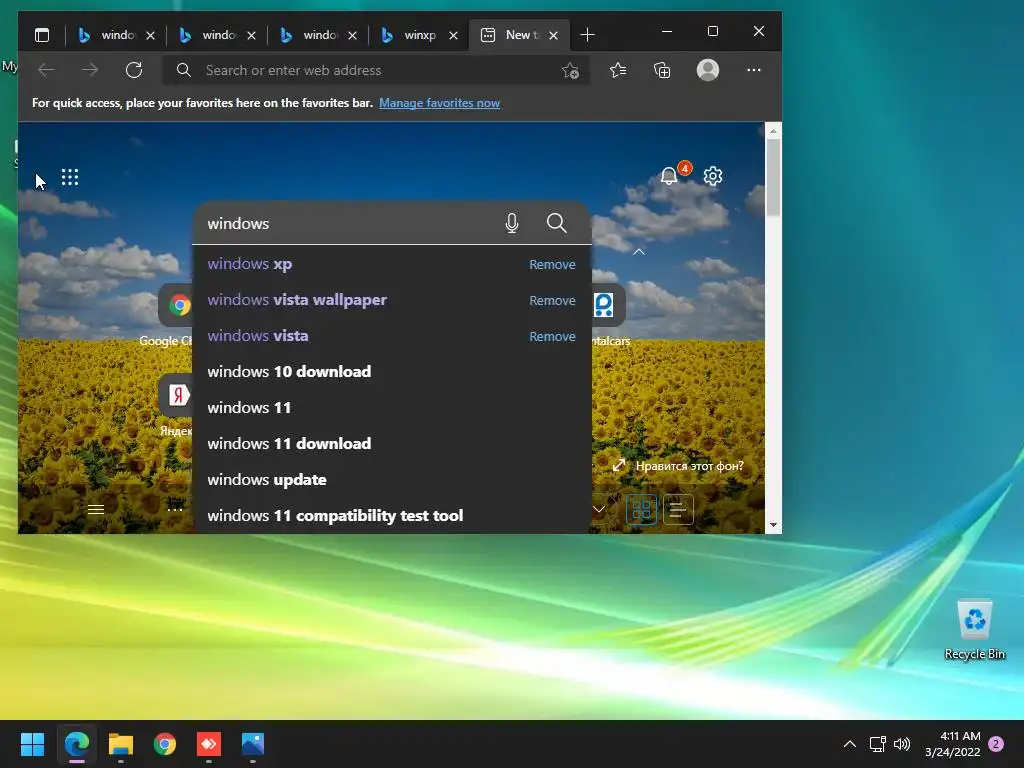Remove 'windows vista' search history entry
Screen dimensions: 1024x768
coord(552,336)
